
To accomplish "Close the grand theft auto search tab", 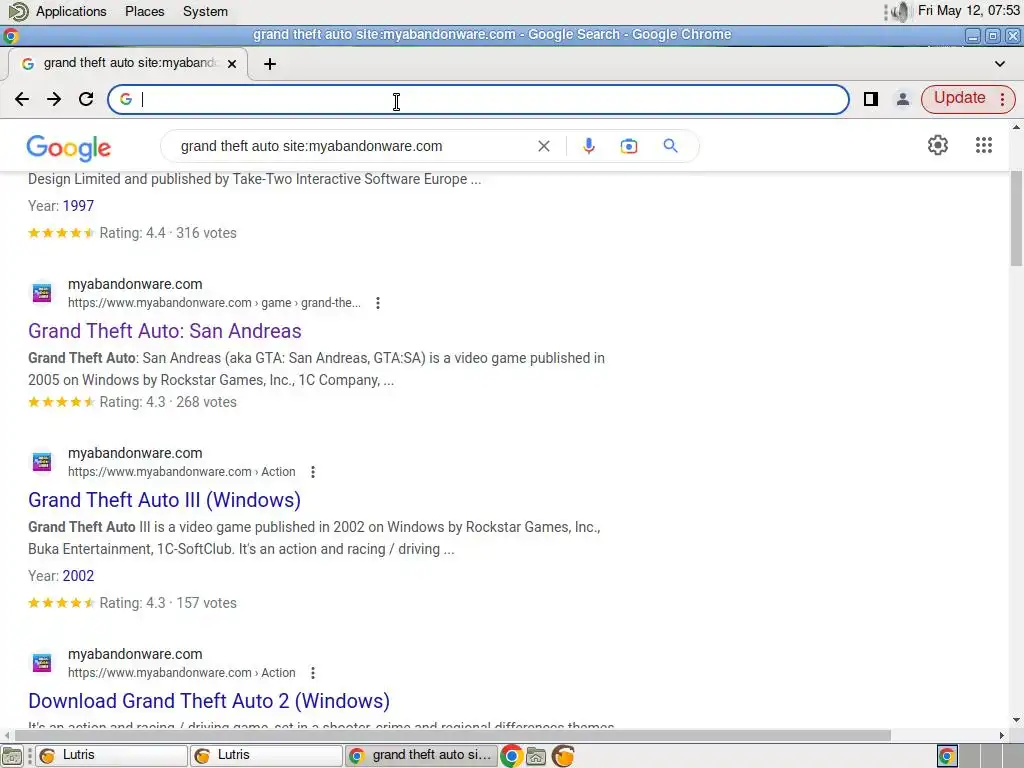I will pyautogui.click(x=232, y=64).
